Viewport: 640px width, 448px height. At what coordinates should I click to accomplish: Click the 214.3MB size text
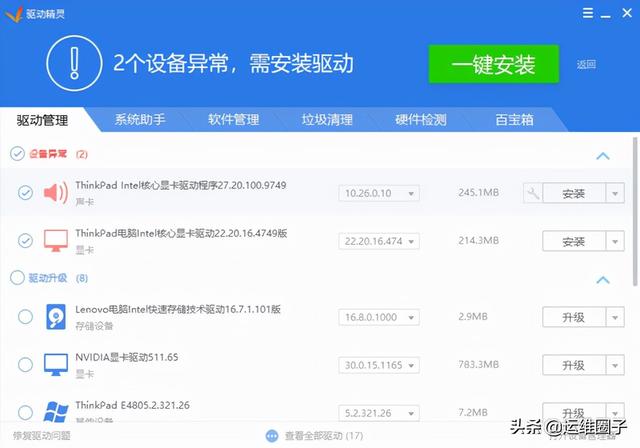[x=478, y=240]
